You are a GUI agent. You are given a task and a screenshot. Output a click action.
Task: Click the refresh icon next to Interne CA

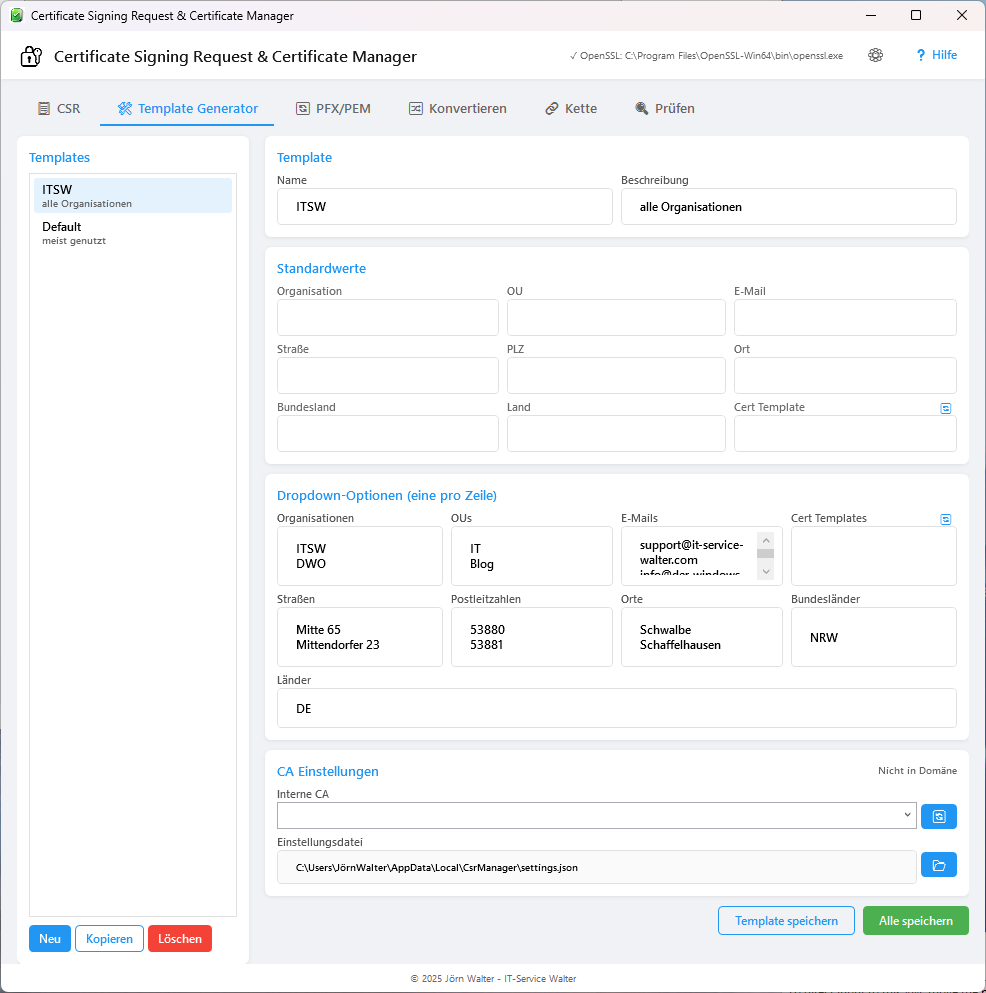point(938,815)
